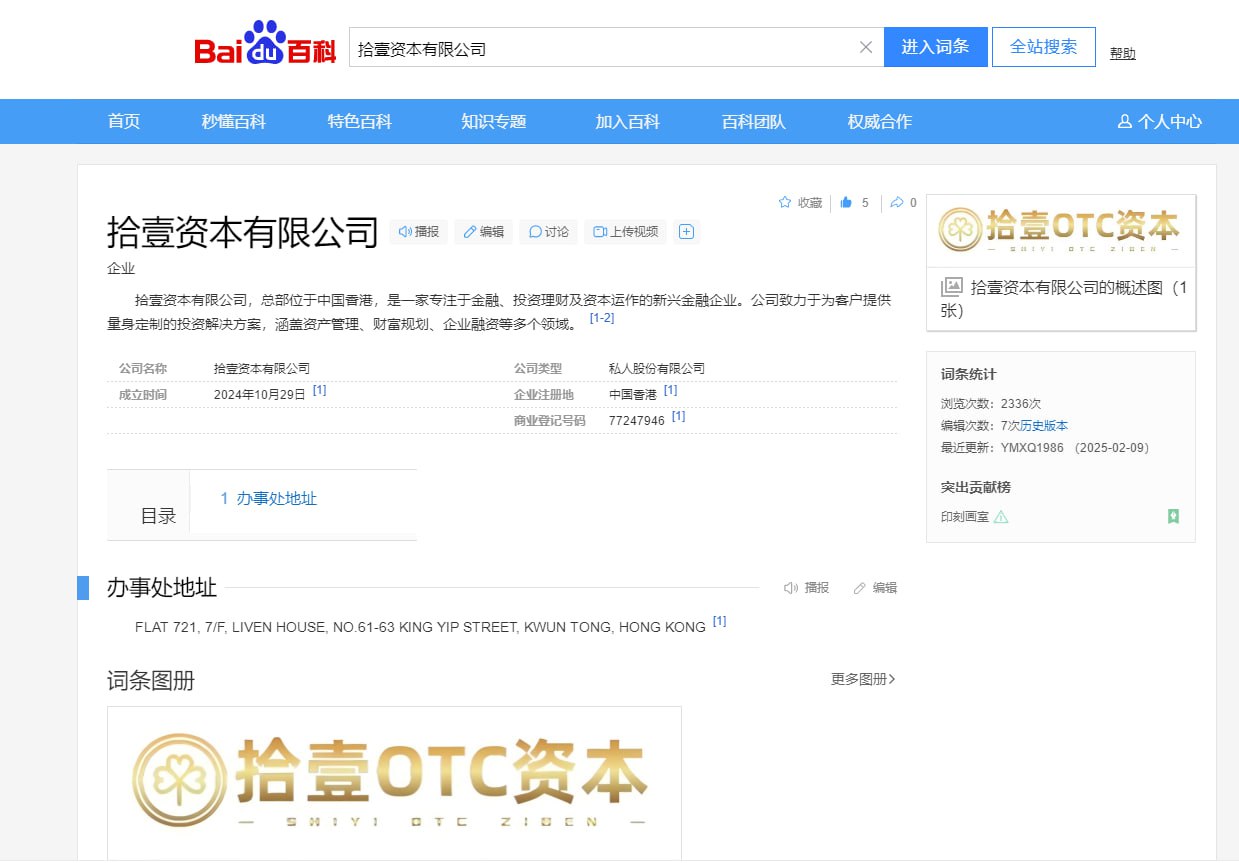Click the 突出贡献榜 heading
The width and height of the screenshot is (1239, 863).
[x=976, y=487]
